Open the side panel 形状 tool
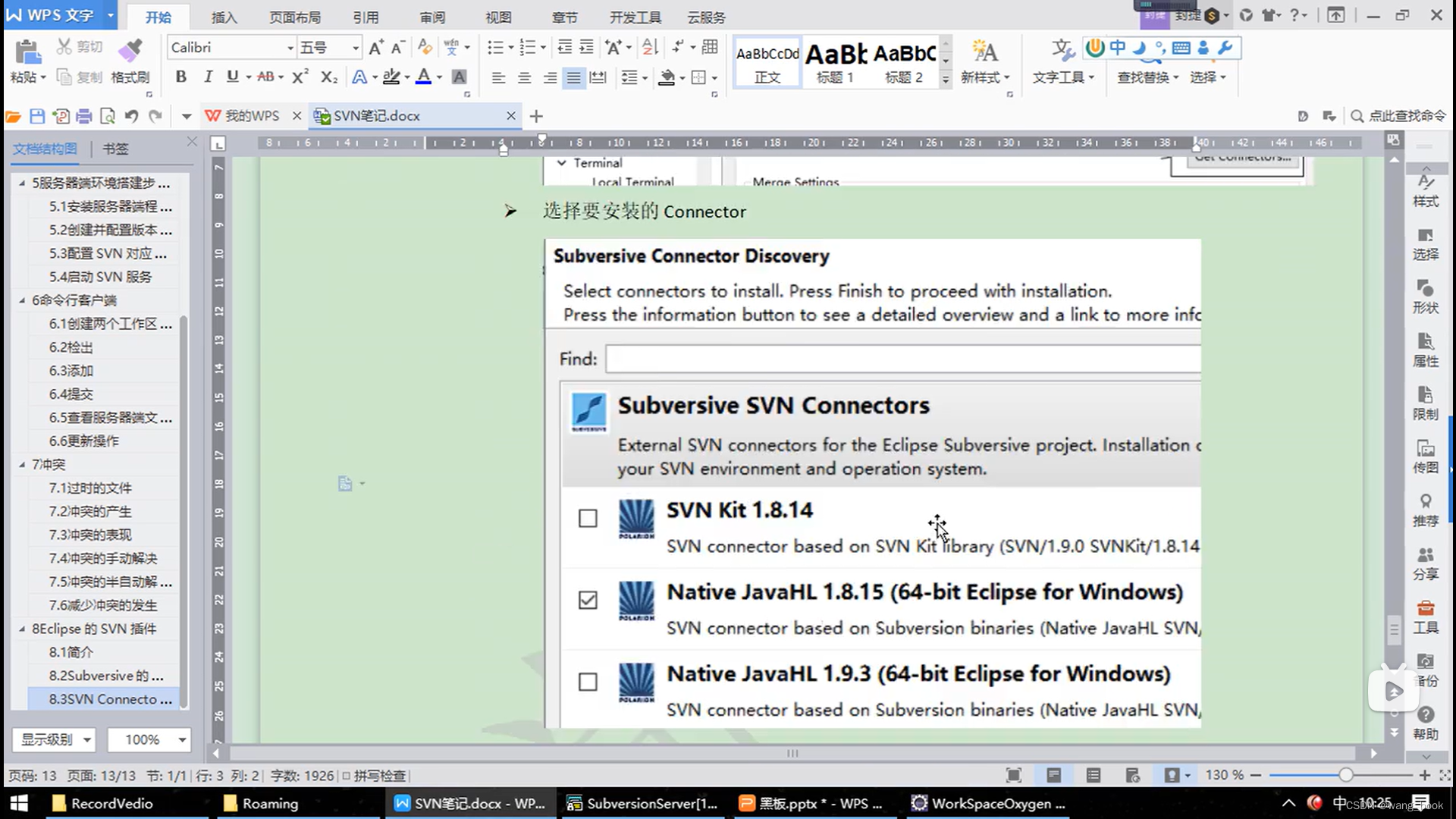The height and width of the screenshot is (819, 1456). pyautogui.click(x=1425, y=297)
